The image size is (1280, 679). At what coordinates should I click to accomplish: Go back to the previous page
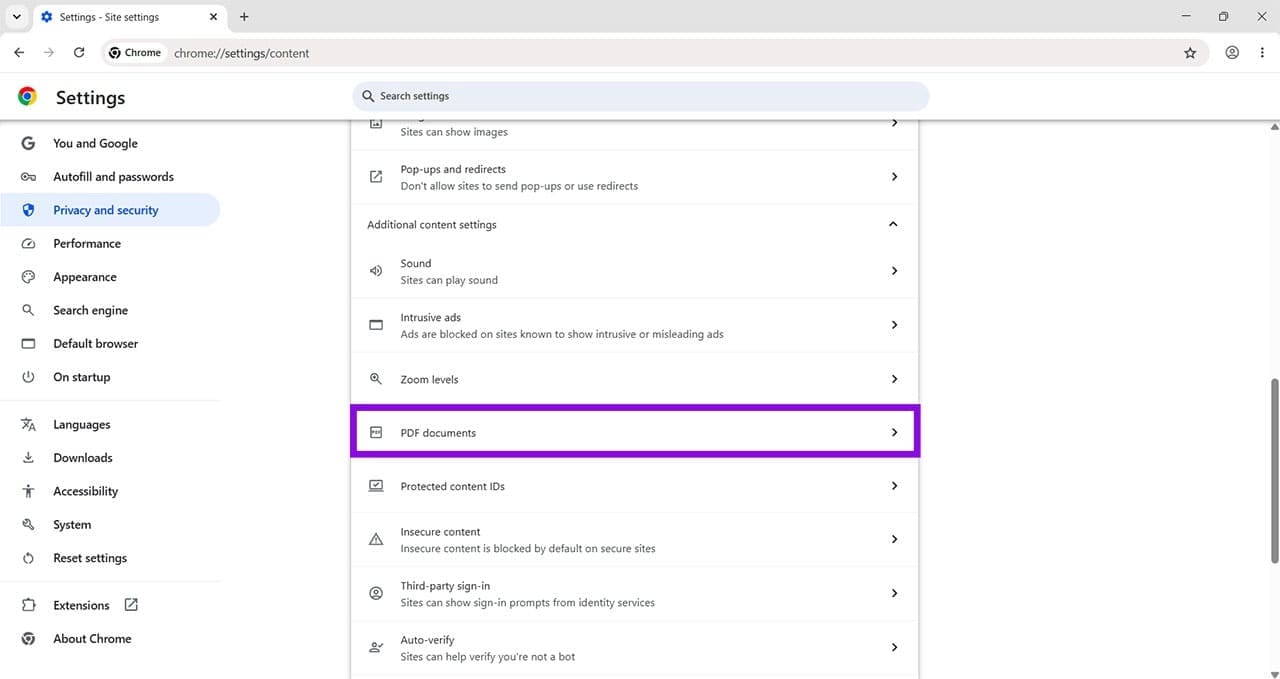pos(19,53)
